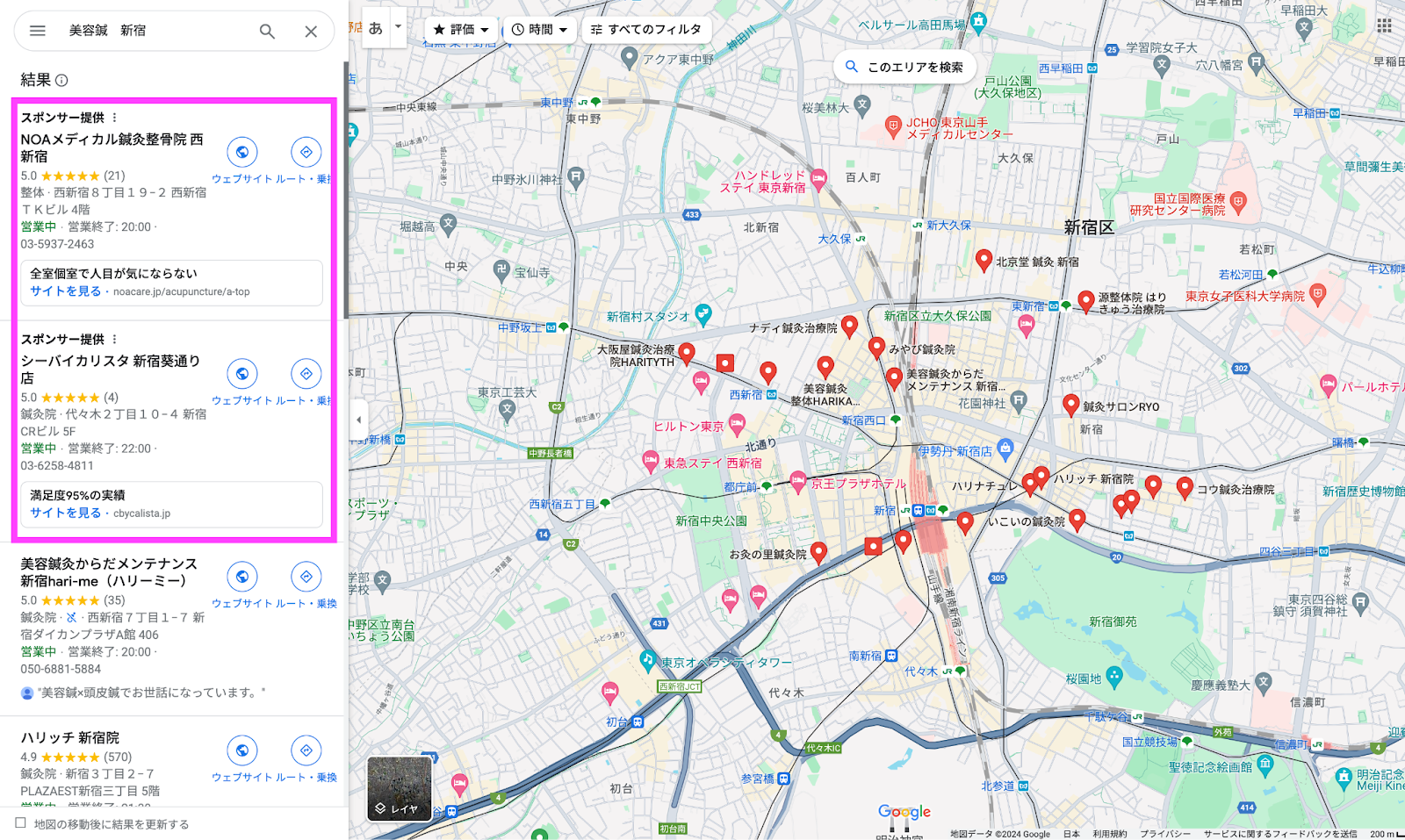Image resolution: width=1405 pixels, height=840 pixels.
Task: Clear the search with the X icon
Action: tap(311, 32)
